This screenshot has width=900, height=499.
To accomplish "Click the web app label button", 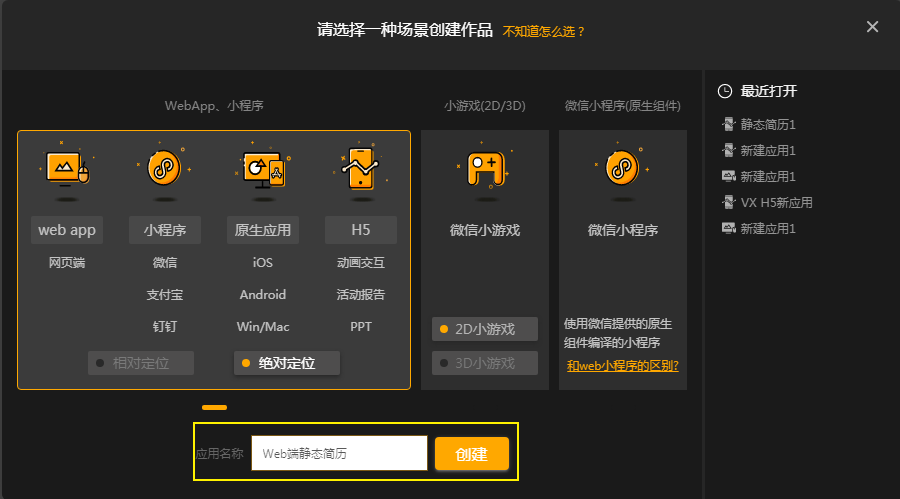I will point(67,230).
